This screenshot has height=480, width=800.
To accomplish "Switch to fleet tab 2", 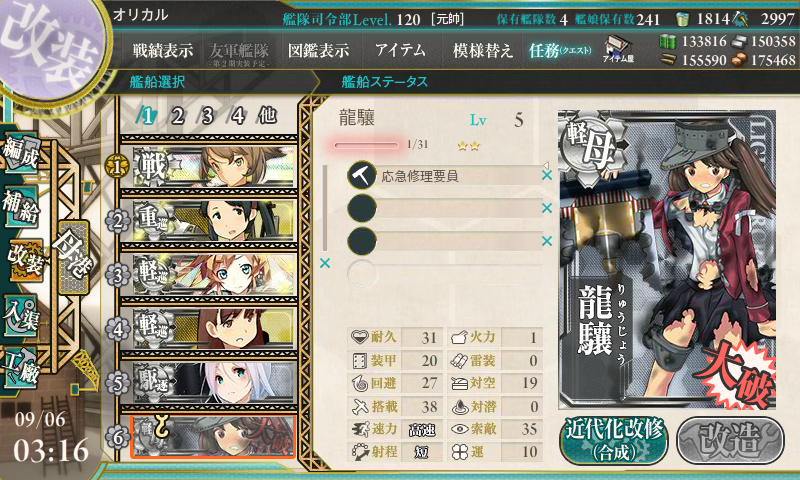I will (177, 116).
